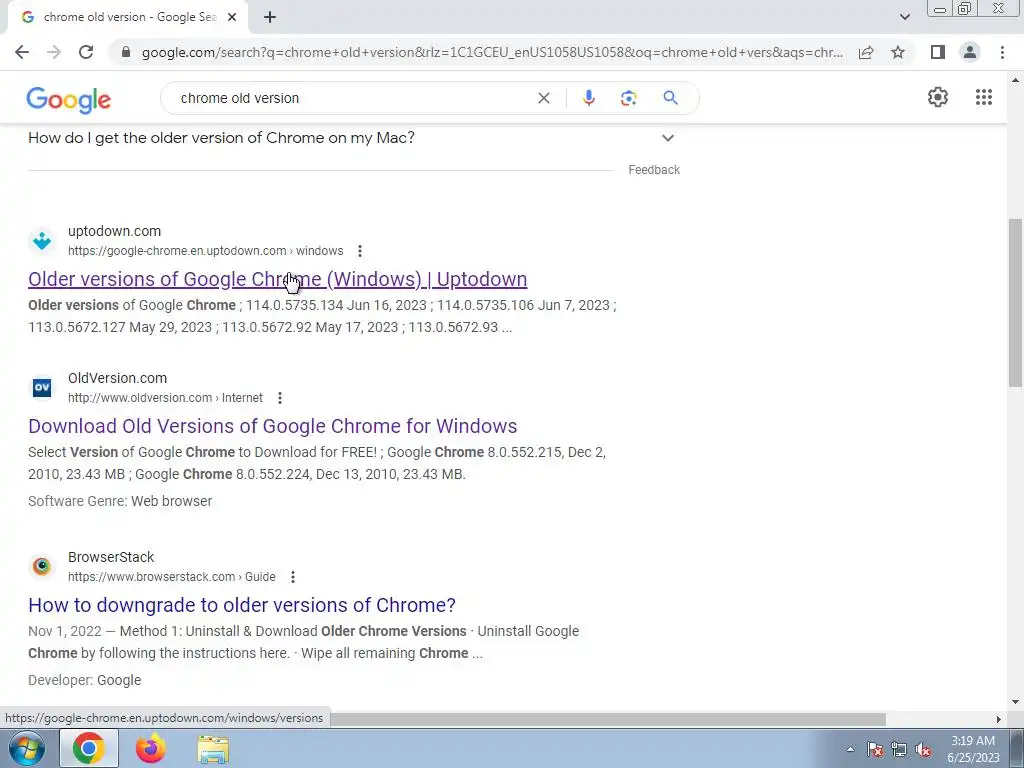The width and height of the screenshot is (1024, 768).
Task: Open How to downgrade Chrome link
Action: point(242,605)
